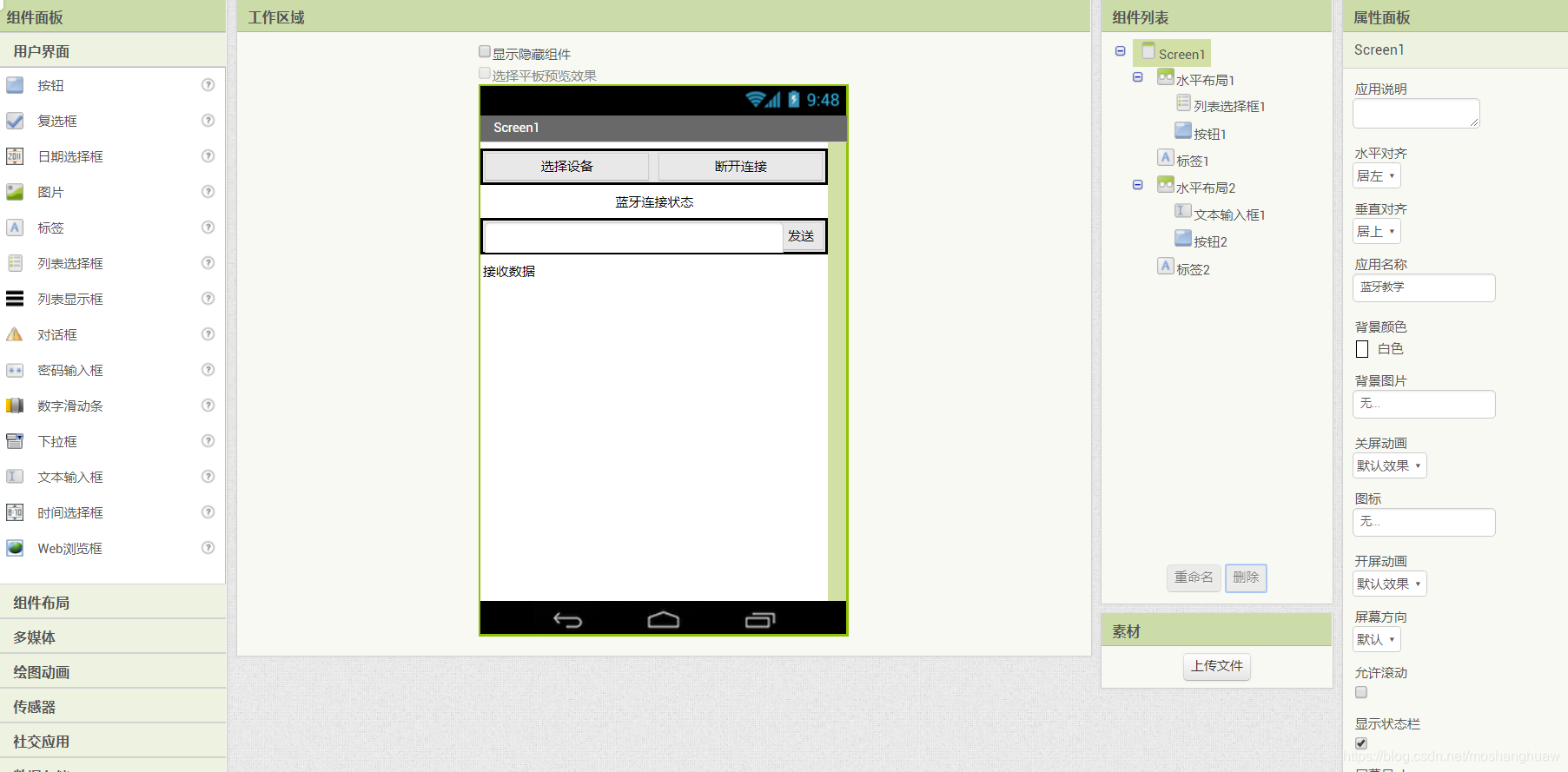Pick the Web浏览框 globe icon
The image size is (1568, 772).
tap(15, 548)
